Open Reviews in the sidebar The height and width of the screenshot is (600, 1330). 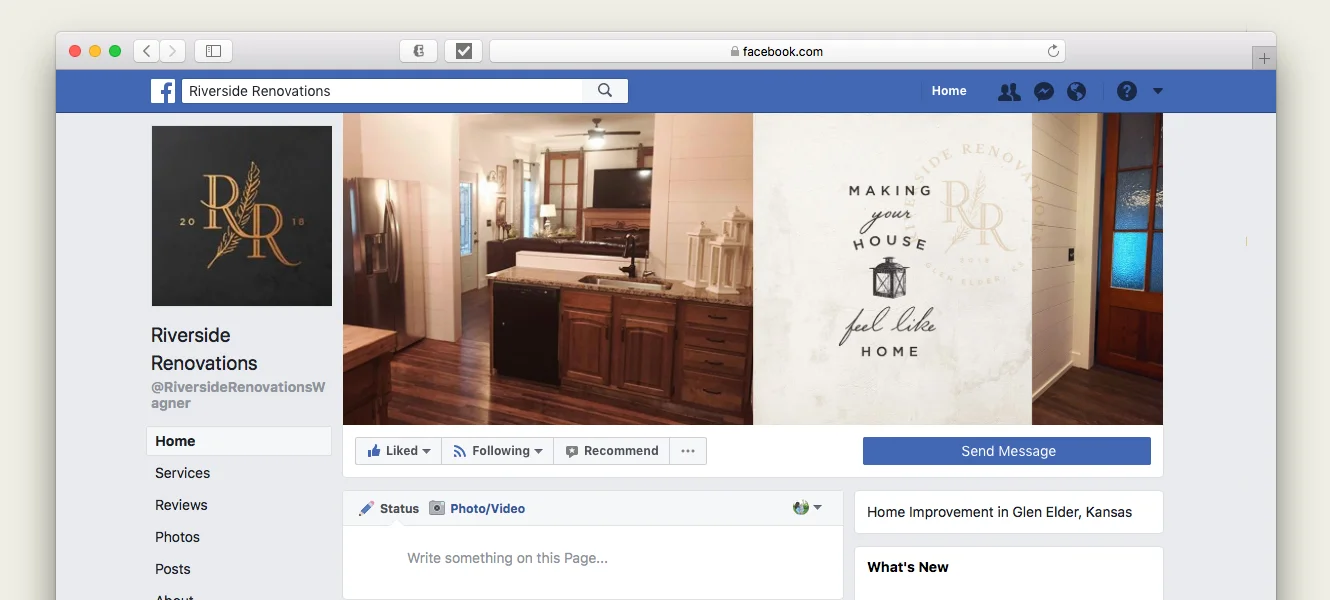point(181,505)
